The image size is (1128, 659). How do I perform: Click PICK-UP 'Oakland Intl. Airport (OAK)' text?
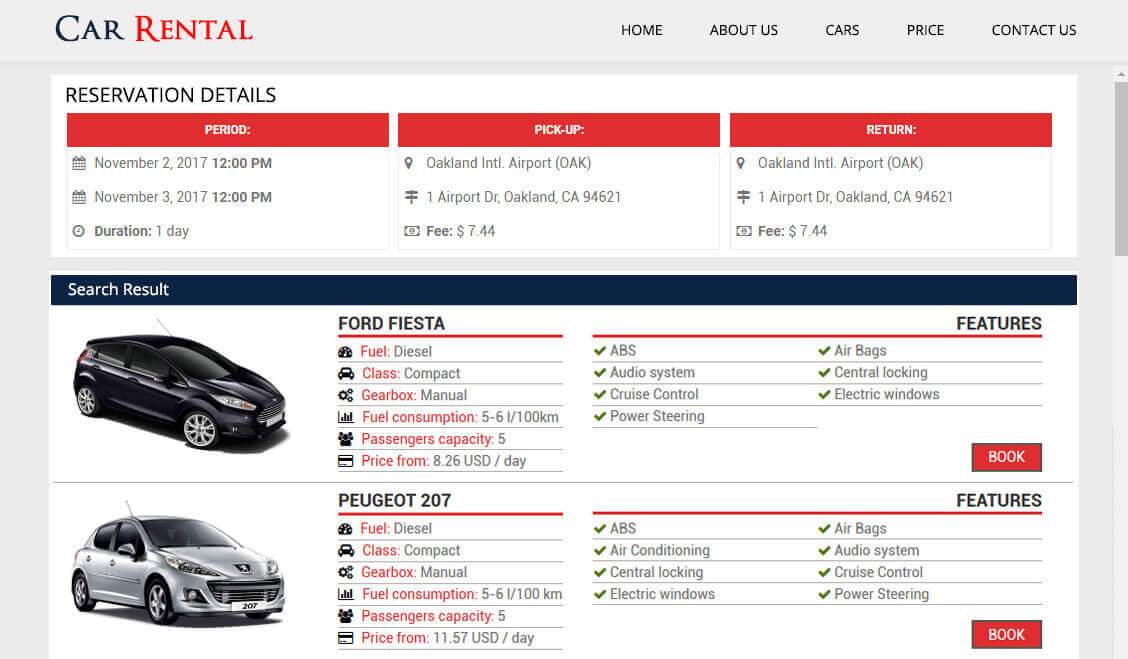[x=509, y=163]
